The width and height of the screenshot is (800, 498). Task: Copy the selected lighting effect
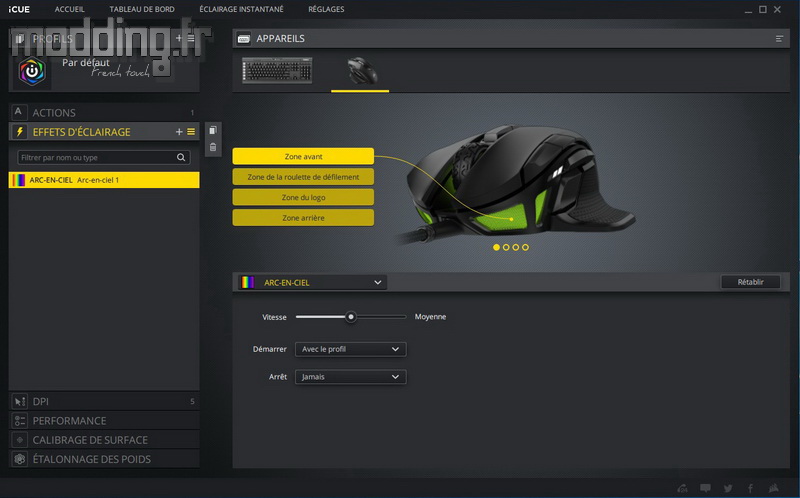pos(213,130)
